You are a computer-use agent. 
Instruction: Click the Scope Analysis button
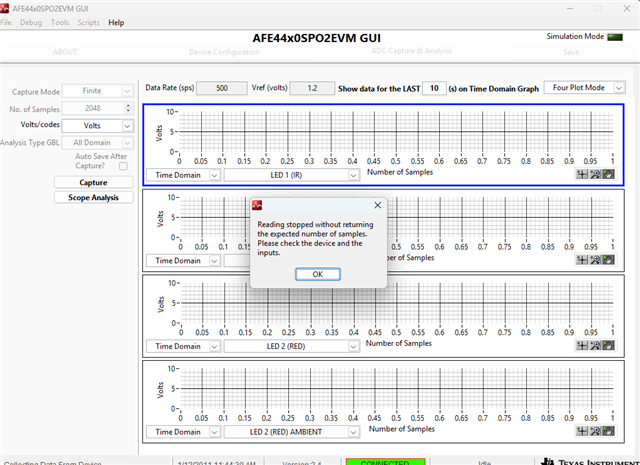pyautogui.click(x=93, y=197)
